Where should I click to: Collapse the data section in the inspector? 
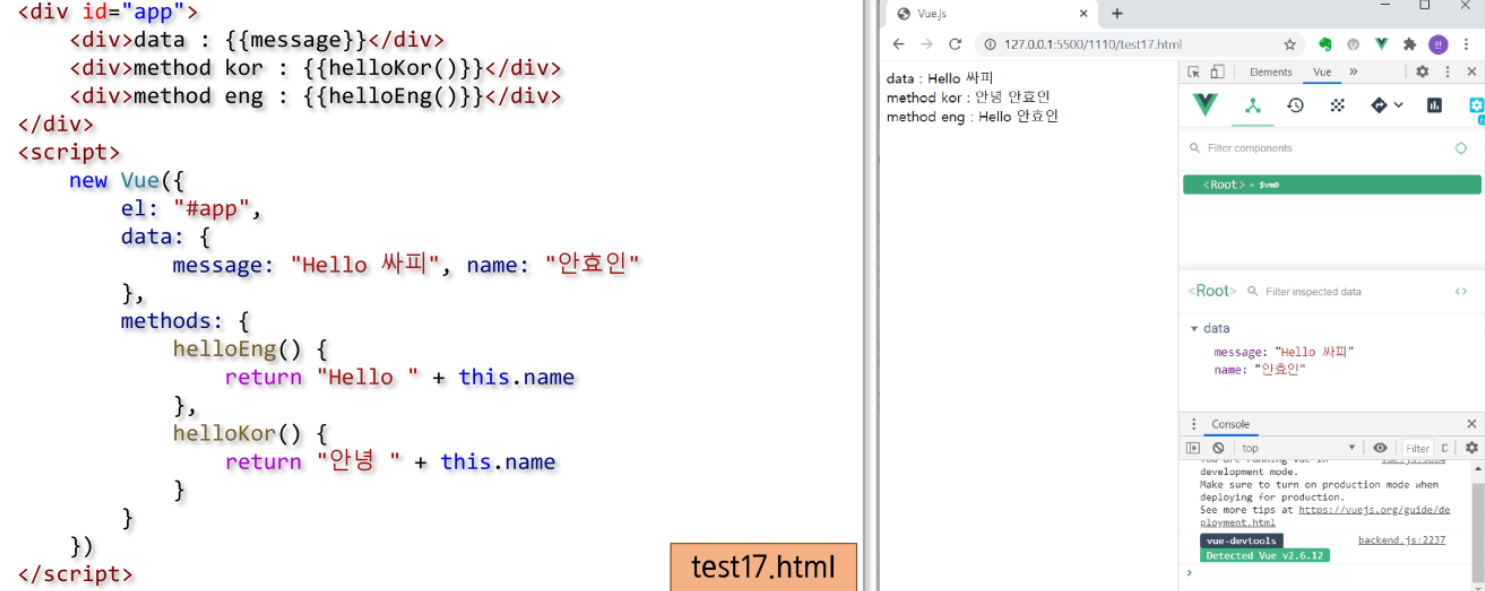(x=1194, y=328)
